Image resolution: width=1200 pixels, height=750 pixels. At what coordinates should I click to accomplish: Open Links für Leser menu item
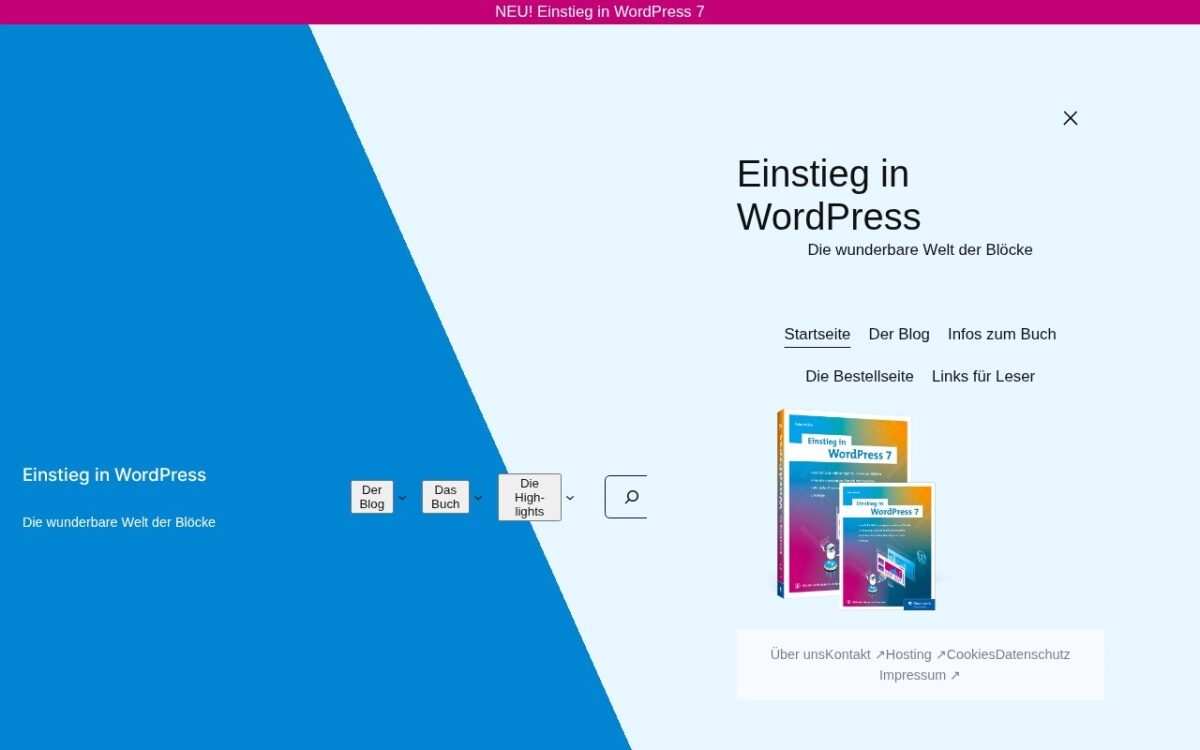click(x=983, y=376)
